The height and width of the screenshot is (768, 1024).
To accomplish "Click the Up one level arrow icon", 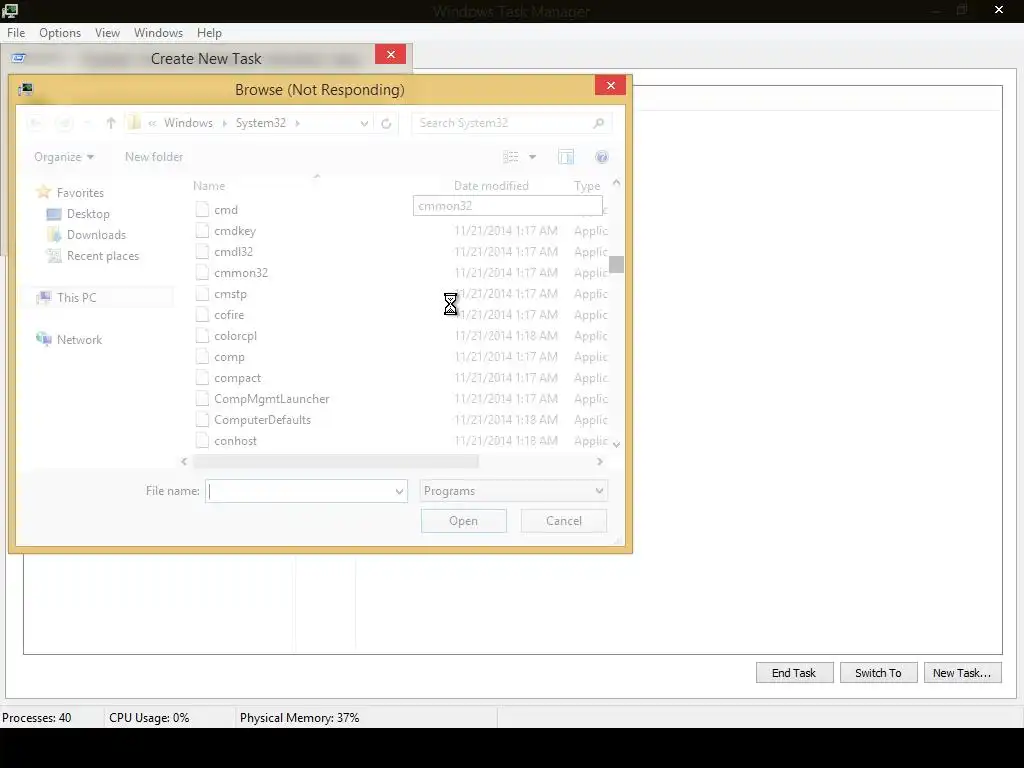I will 110,123.
